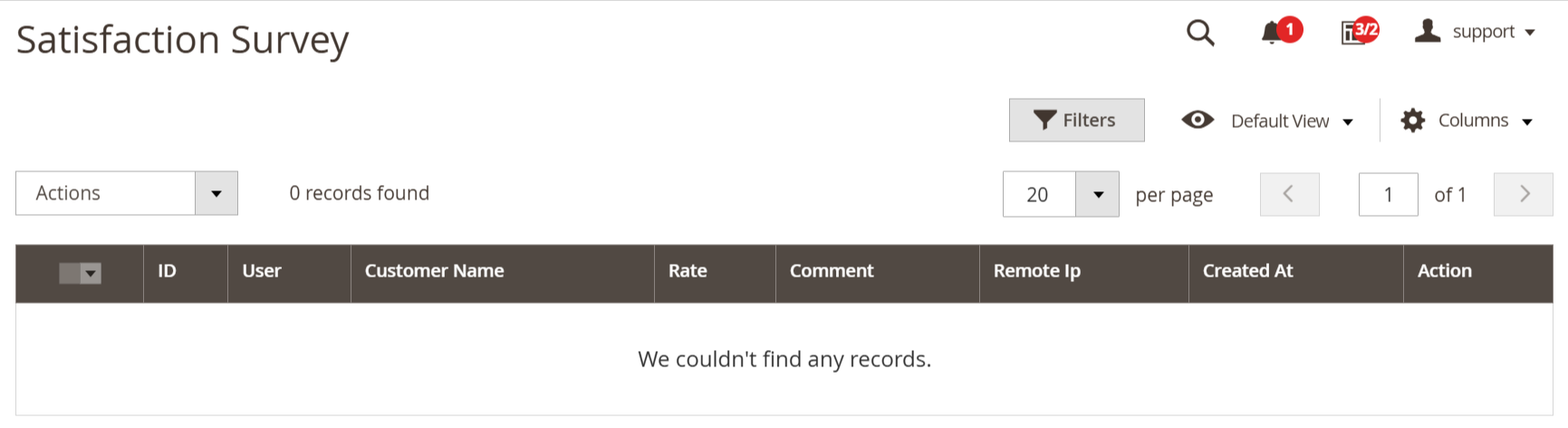Open the search magnifier icon

coord(1200,33)
